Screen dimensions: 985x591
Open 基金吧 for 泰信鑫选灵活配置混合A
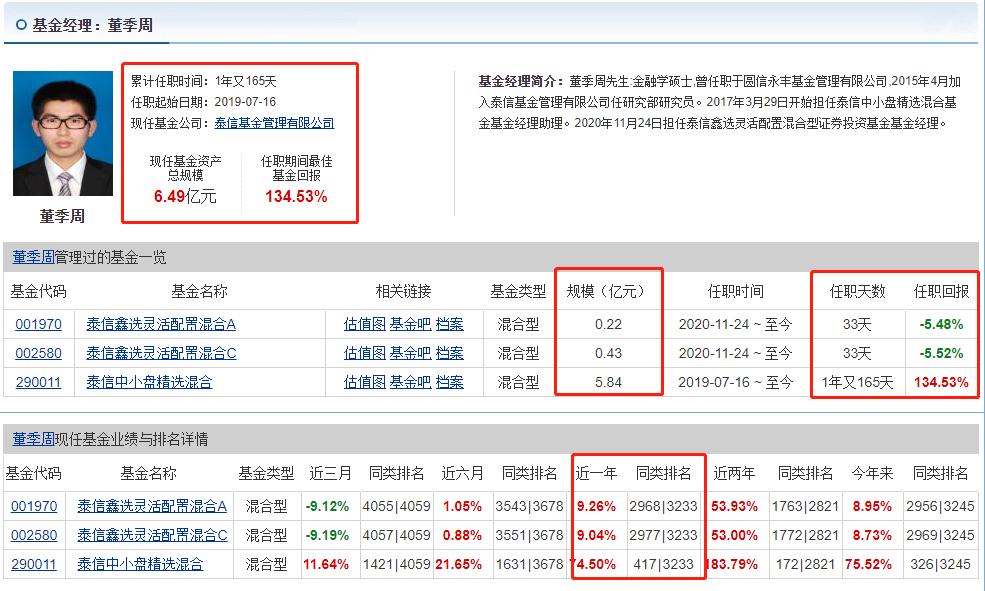click(x=409, y=325)
